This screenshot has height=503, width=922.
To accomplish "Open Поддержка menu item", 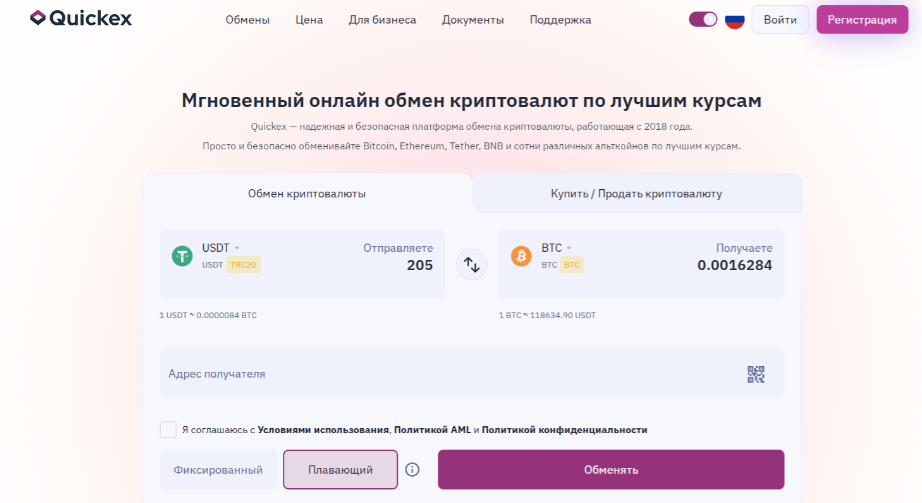I will 560,20.
